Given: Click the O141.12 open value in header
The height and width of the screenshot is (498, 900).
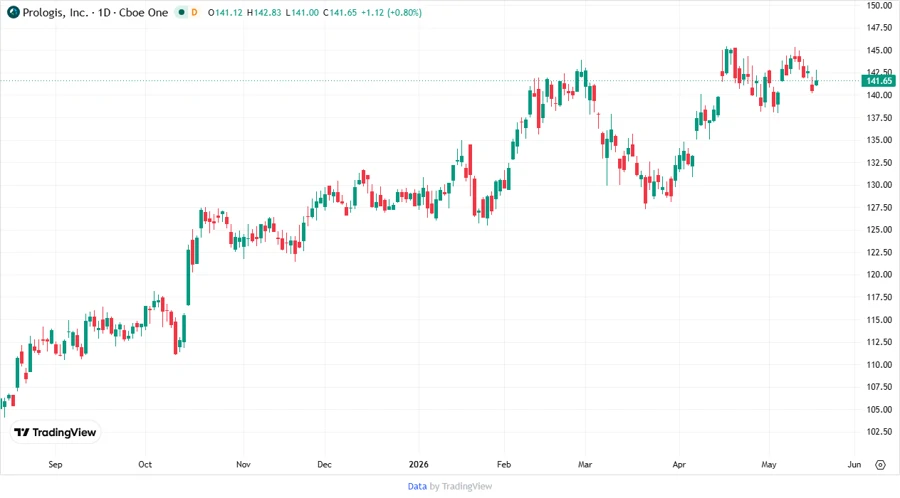Looking at the screenshot, I should coord(225,12).
